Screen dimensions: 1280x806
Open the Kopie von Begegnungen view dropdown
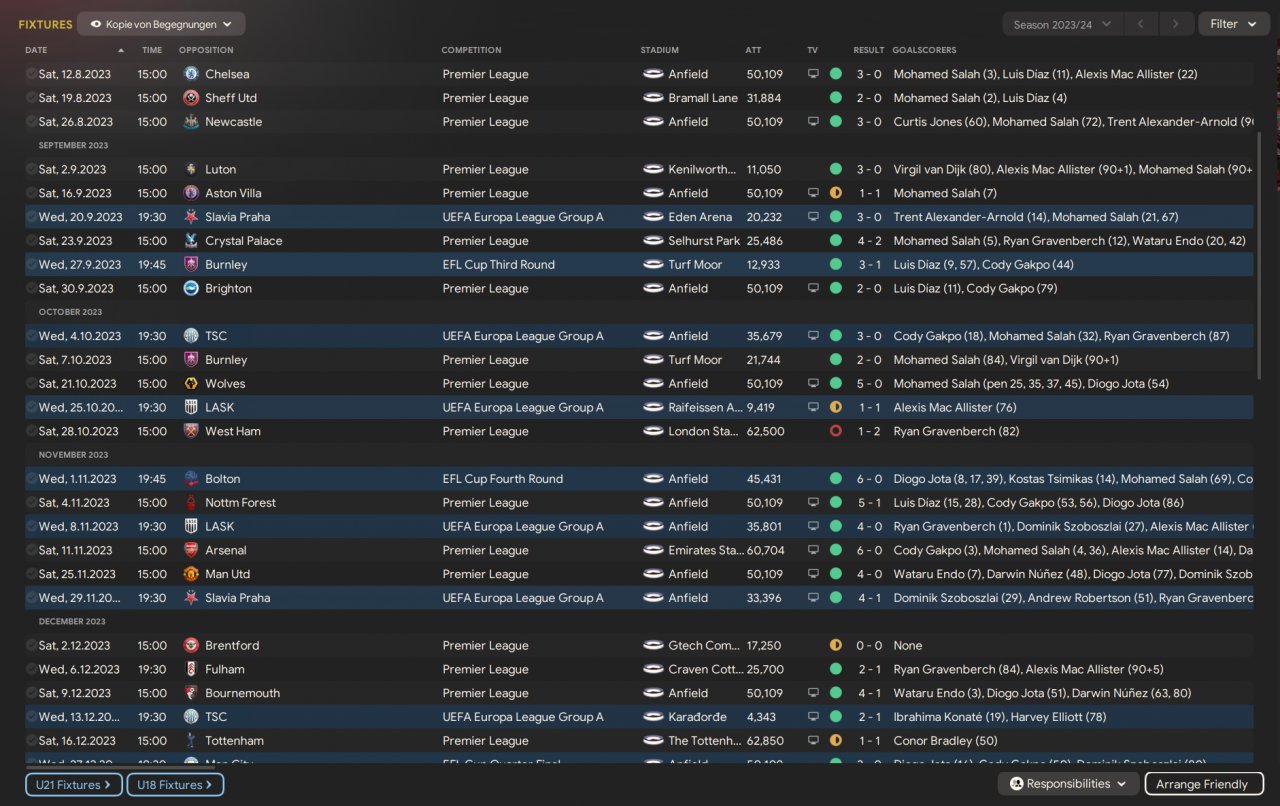(x=161, y=24)
